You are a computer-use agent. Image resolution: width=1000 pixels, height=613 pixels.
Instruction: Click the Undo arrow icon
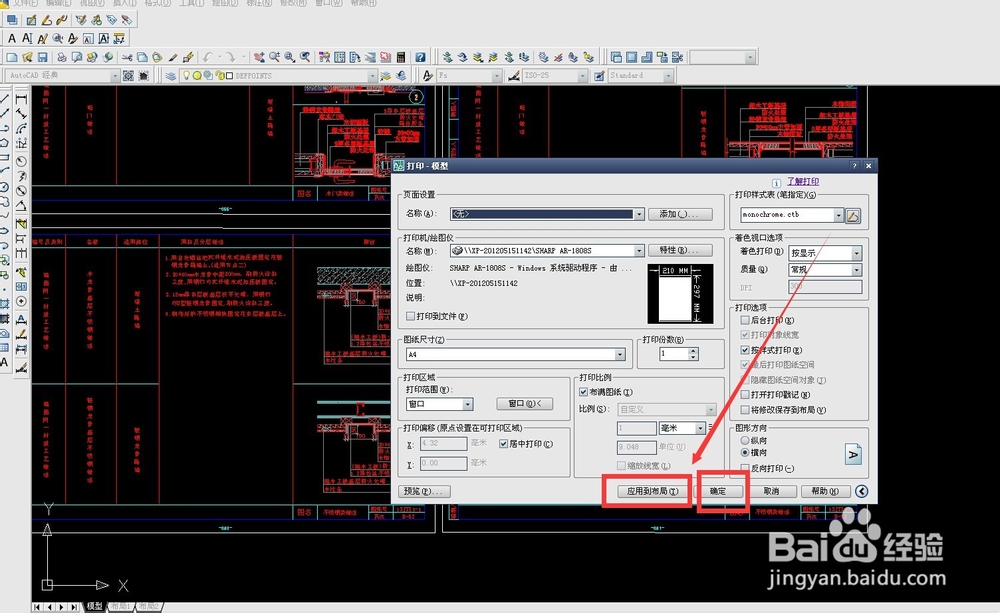(208, 57)
